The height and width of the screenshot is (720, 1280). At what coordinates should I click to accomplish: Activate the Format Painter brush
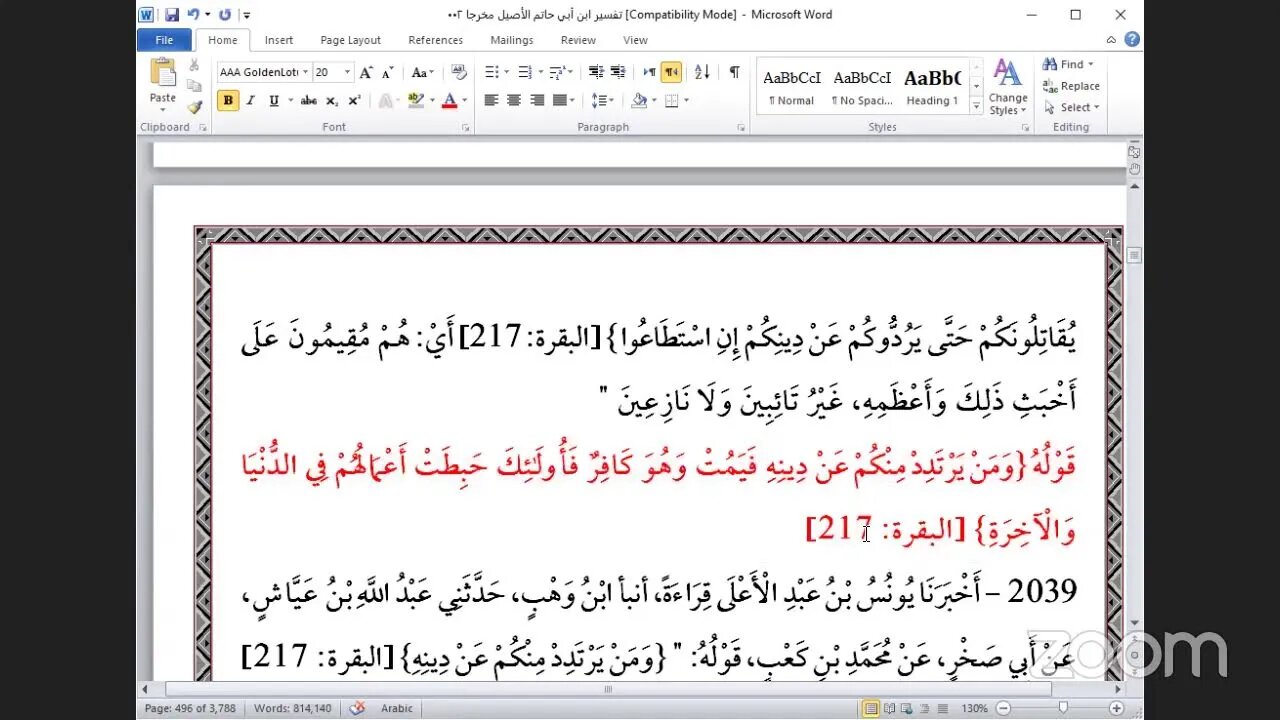195,106
